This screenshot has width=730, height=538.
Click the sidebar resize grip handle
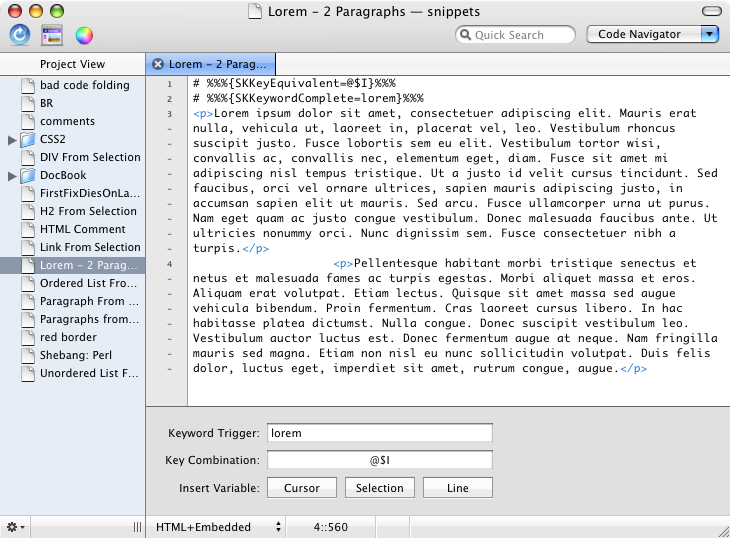(x=137, y=526)
